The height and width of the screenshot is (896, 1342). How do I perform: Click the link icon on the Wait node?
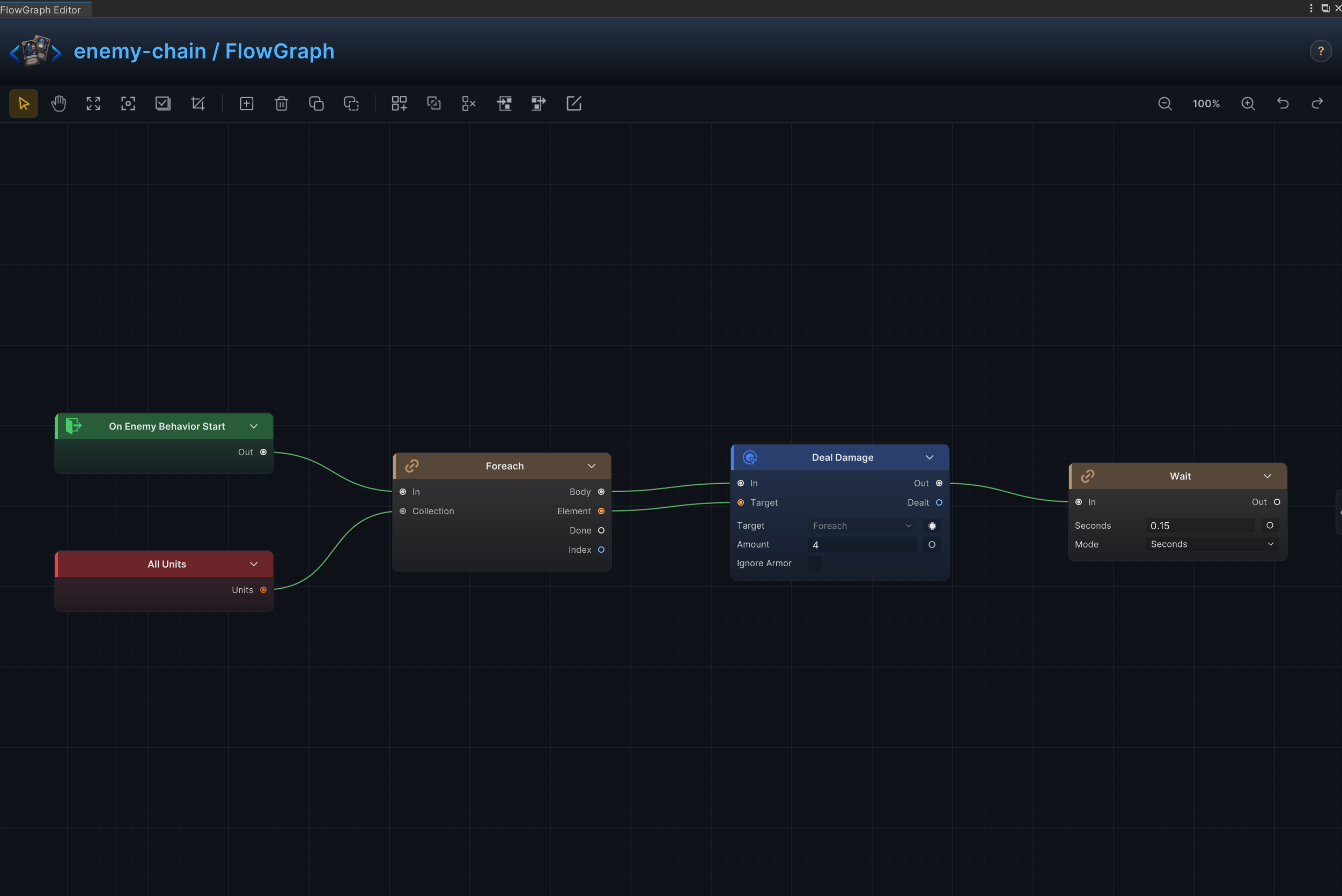click(1088, 476)
